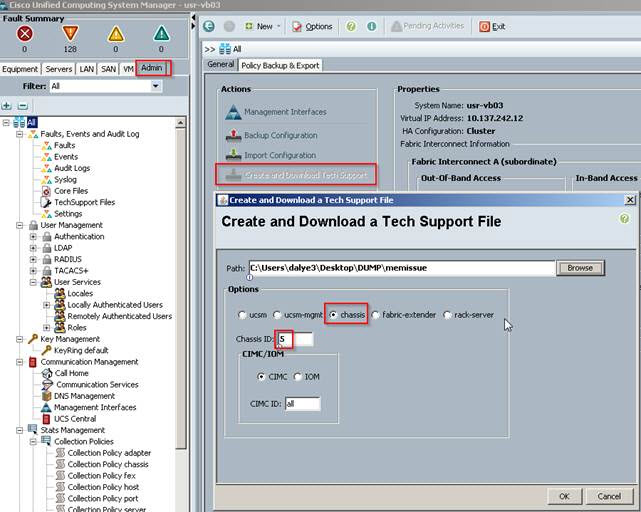Switch to the Policy Backup & Export tab
Image resolution: width=641 pixels, height=512 pixels.
click(279, 65)
